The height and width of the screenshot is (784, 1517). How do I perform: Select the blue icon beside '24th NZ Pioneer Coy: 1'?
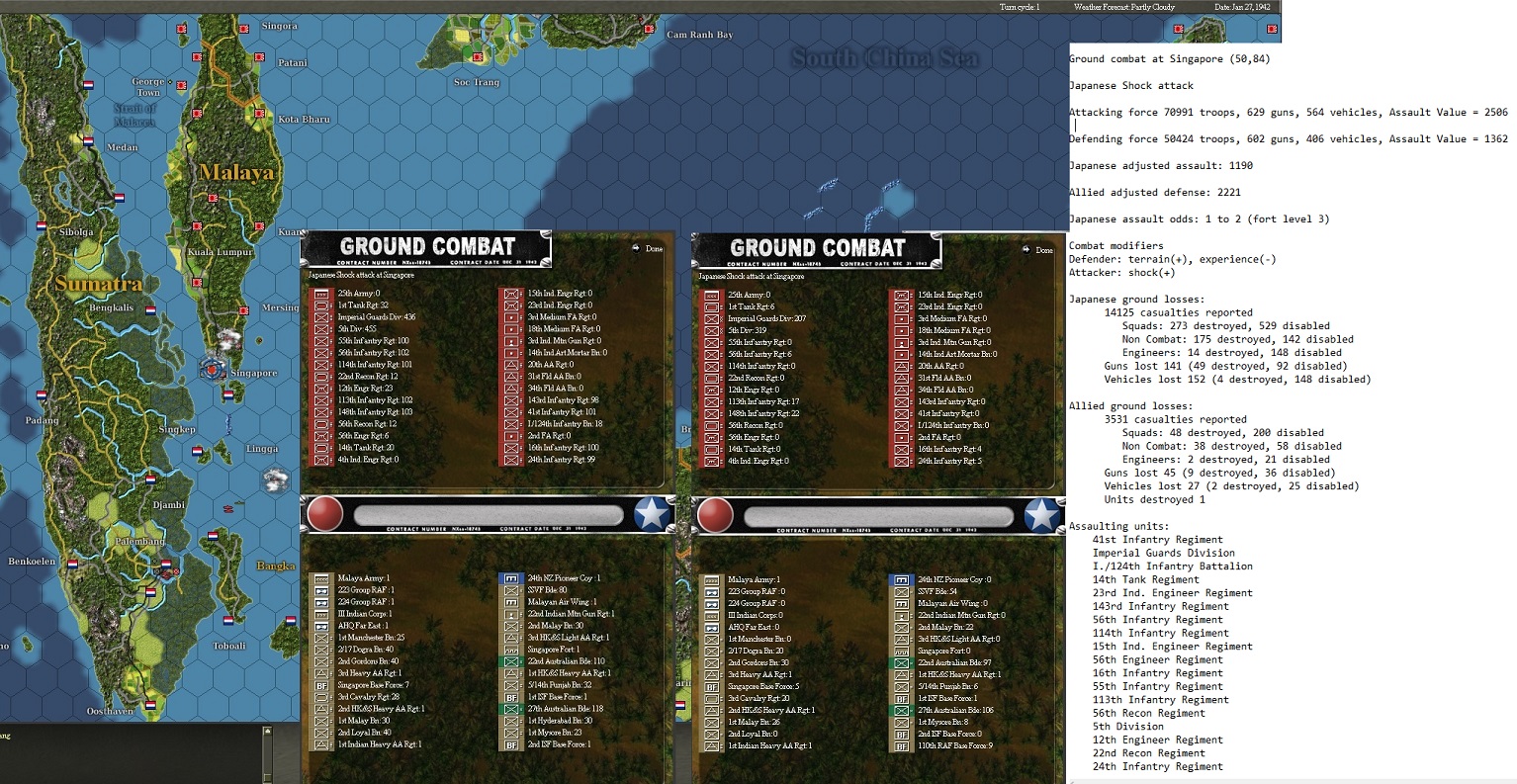click(x=510, y=578)
